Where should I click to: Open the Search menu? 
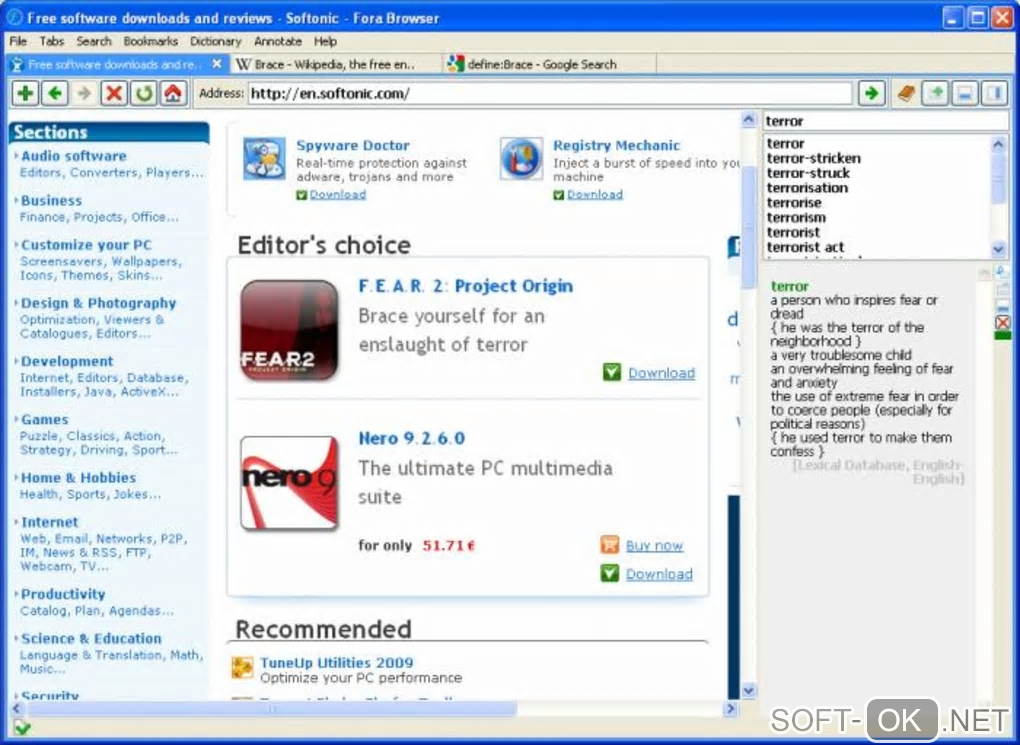(x=94, y=41)
